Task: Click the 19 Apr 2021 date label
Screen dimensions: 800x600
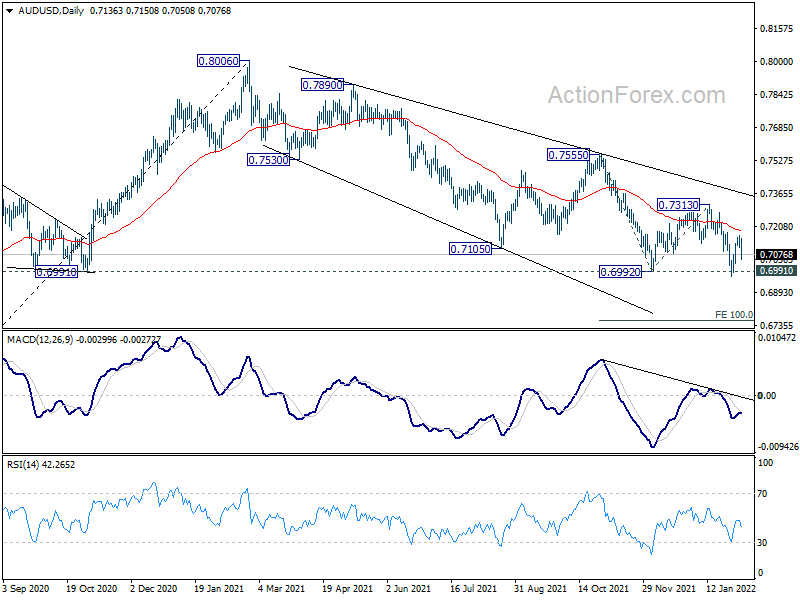Action: tap(347, 588)
